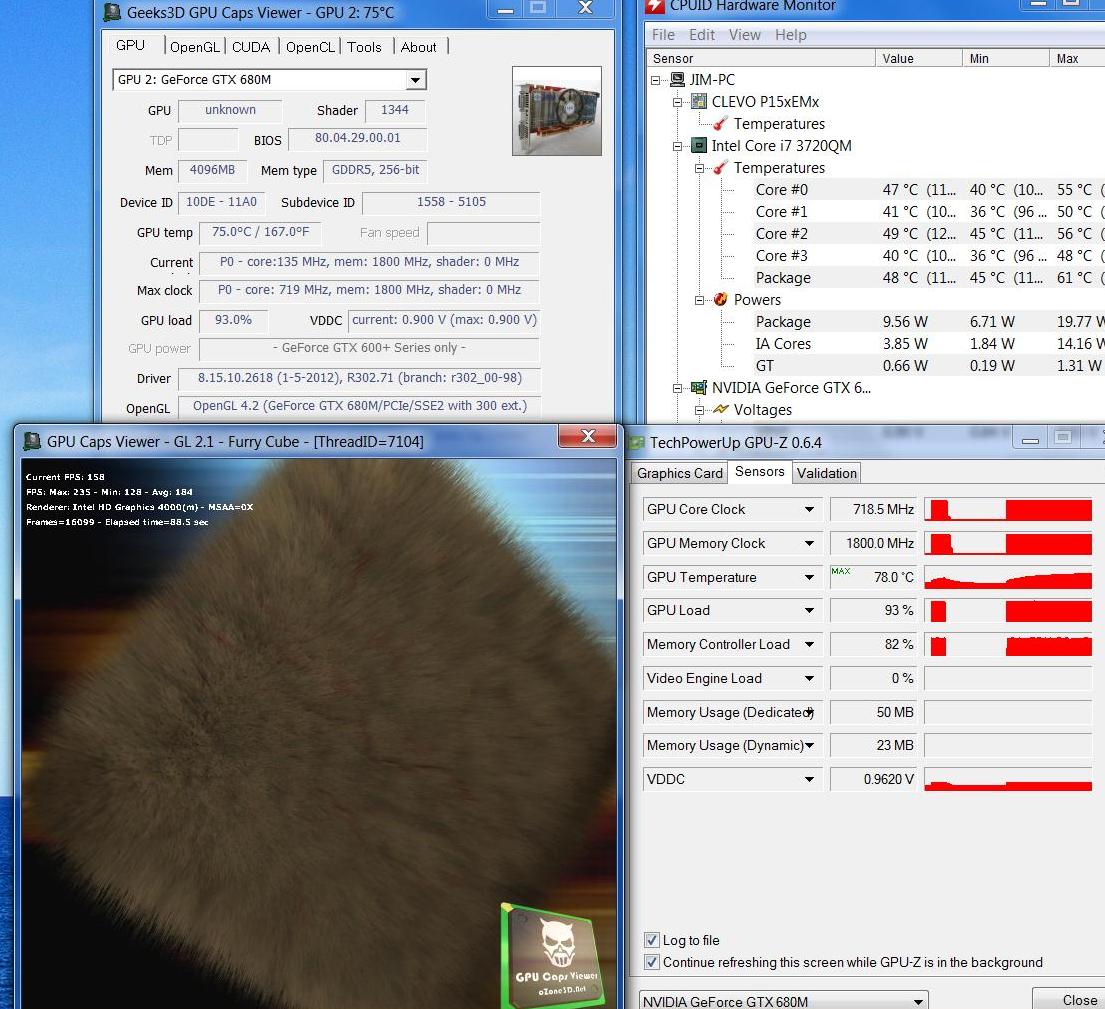Click the BIOS version field 80.04.29.00.01
Viewport: 1105px width, 1009px height.
[x=358, y=138]
